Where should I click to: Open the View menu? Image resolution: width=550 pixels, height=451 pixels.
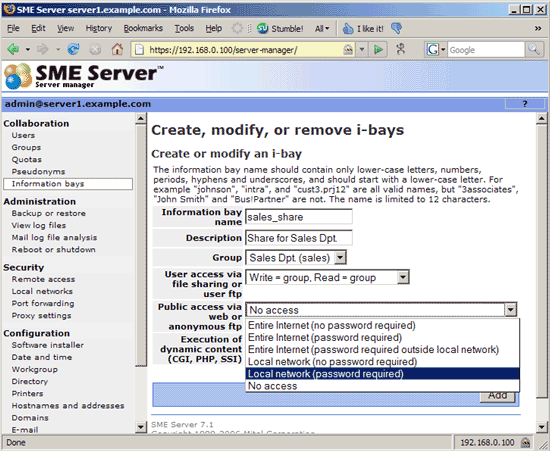click(x=66, y=28)
